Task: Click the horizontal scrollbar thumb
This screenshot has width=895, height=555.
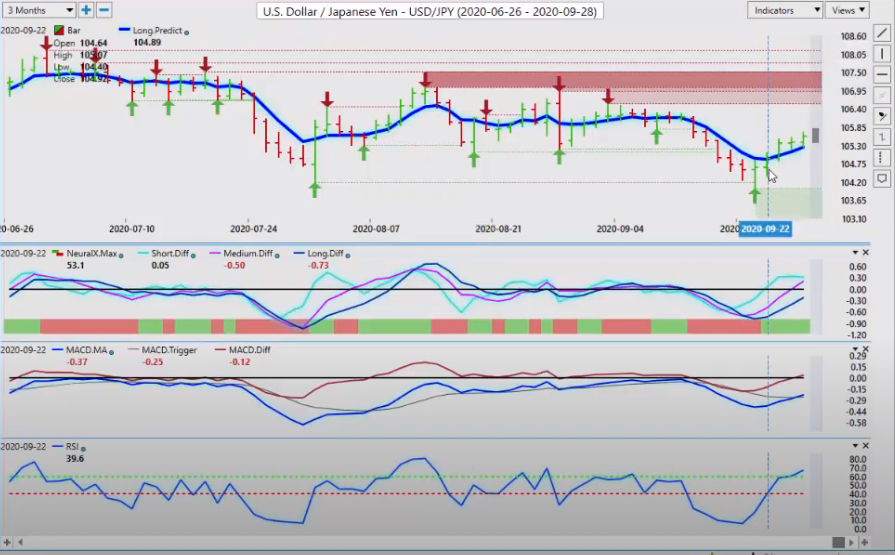Action: coord(838,542)
